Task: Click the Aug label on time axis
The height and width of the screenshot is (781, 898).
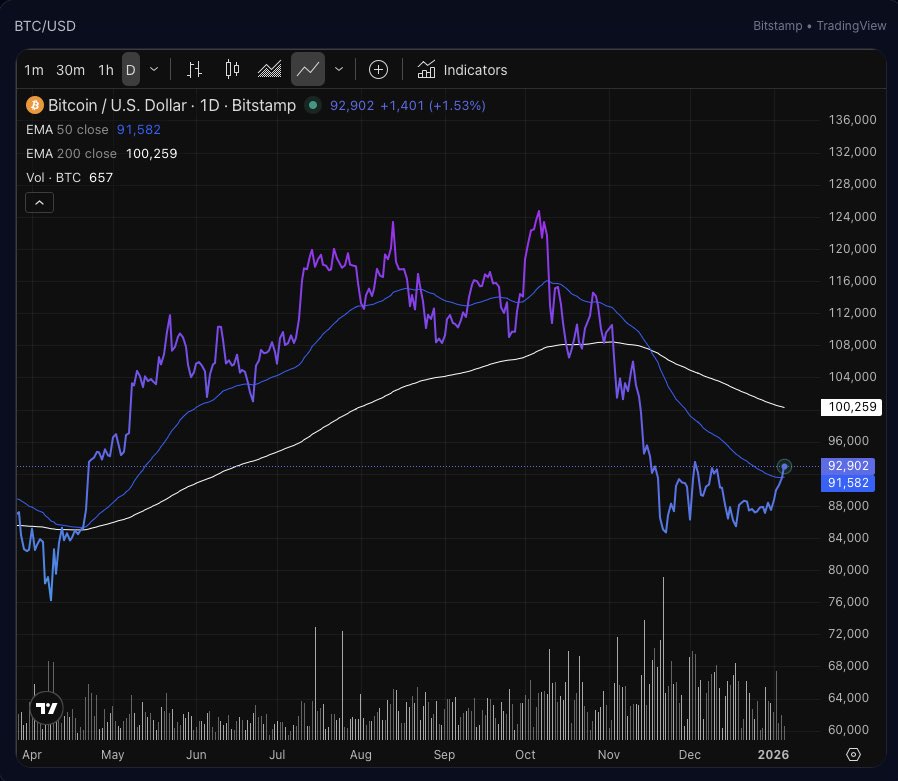Action: tap(361, 755)
